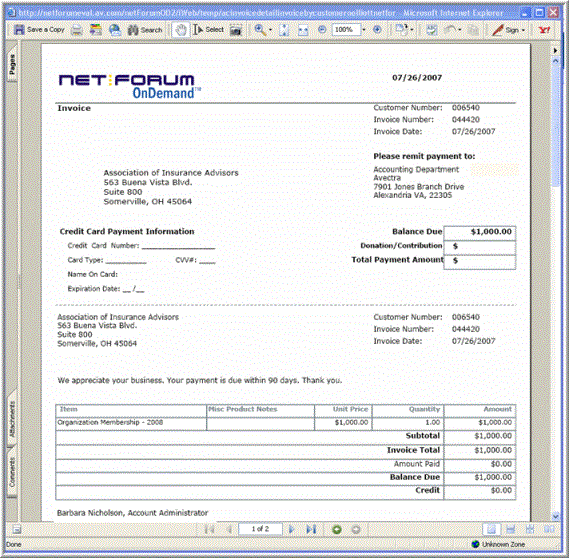The width and height of the screenshot is (569, 558).
Task: Click the Credit Card Number blank line
Action: 178,247
